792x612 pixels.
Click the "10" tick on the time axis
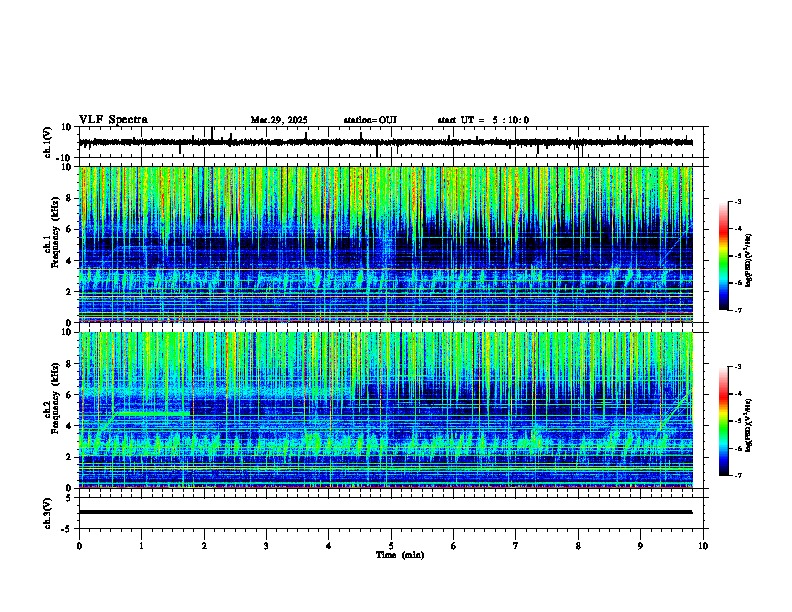click(x=703, y=546)
